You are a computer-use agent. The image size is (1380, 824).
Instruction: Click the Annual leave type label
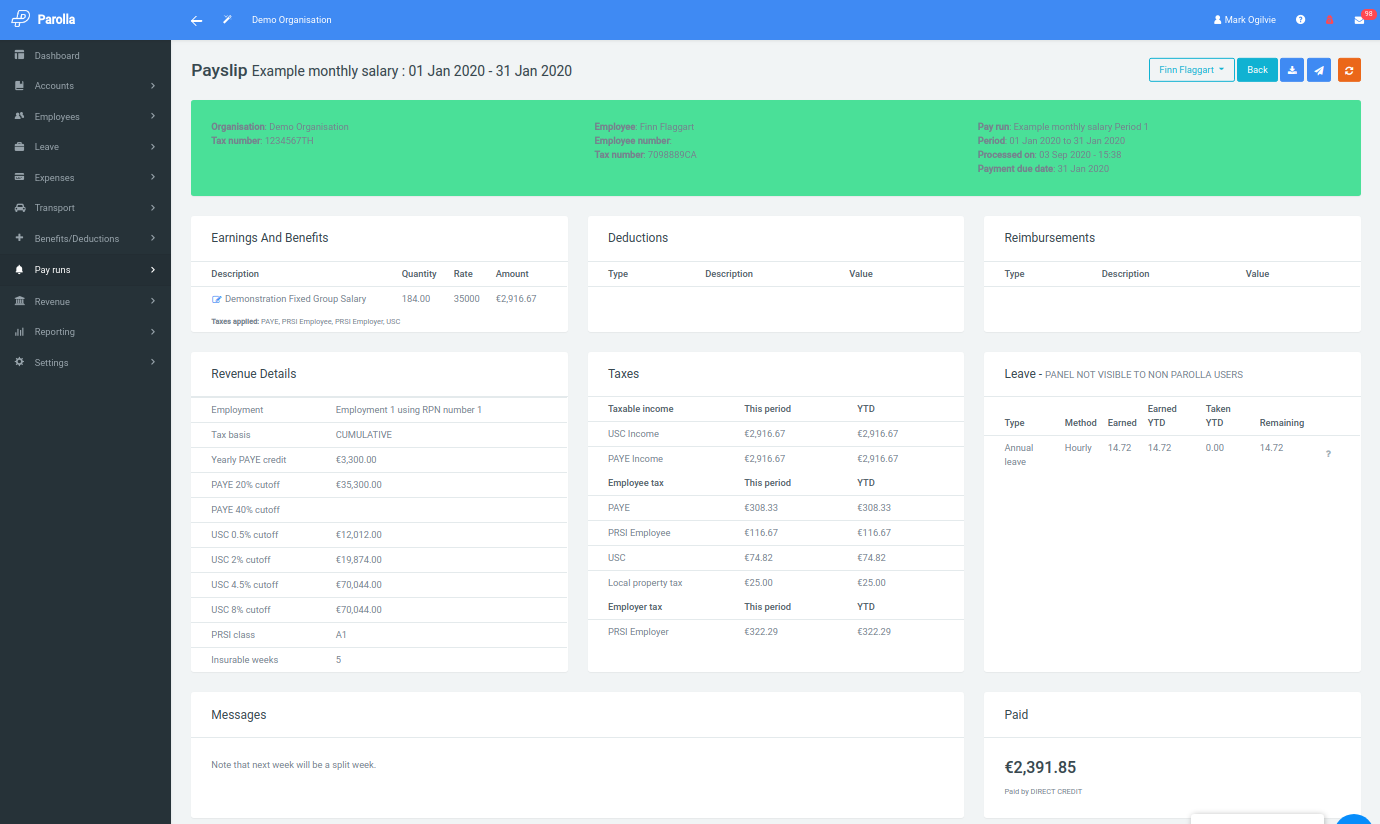[x=1019, y=455]
